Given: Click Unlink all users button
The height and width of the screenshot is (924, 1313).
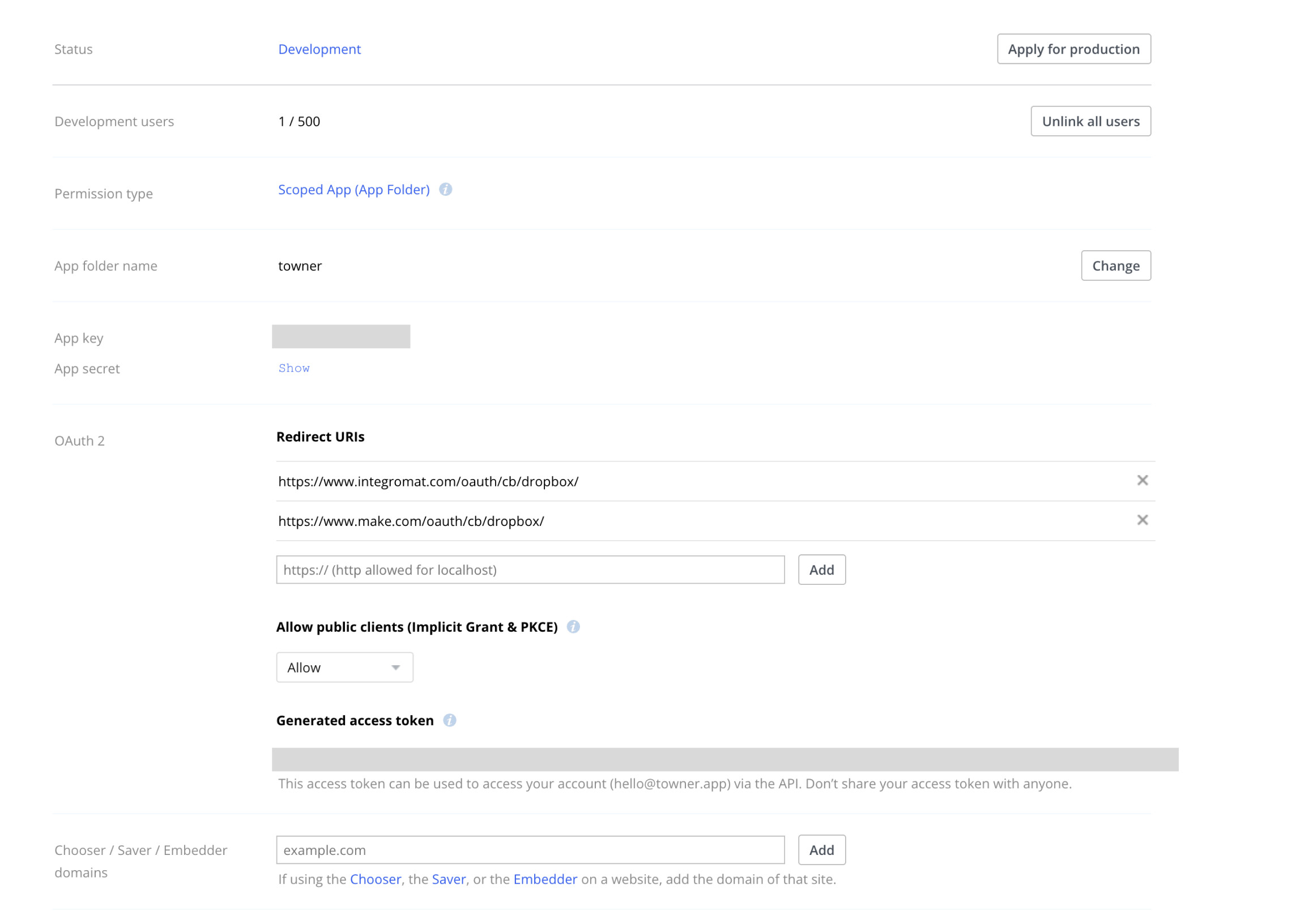Looking at the screenshot, I should [x=1090, y=121].
